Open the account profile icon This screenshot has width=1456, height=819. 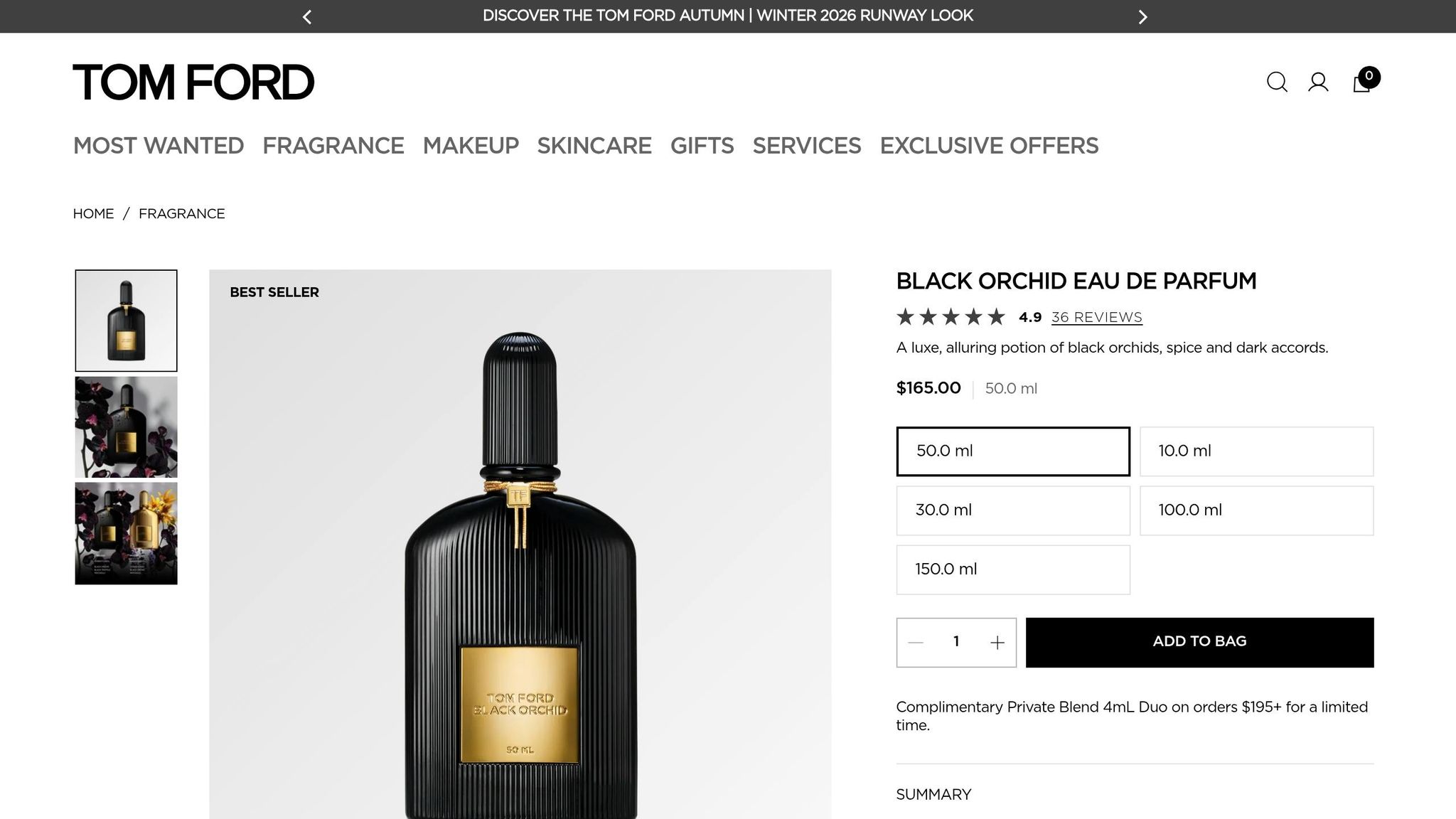(1318, 82)
